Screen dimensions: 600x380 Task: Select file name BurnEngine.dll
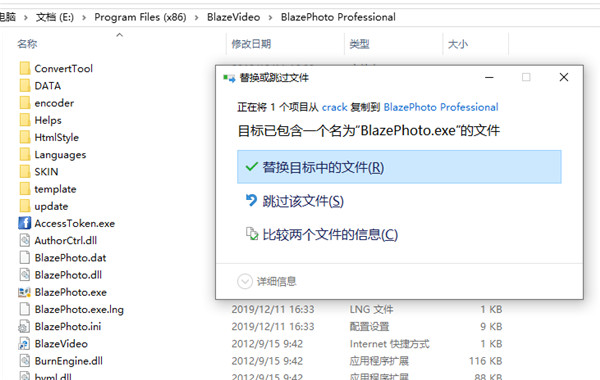(x=68, y=361)
